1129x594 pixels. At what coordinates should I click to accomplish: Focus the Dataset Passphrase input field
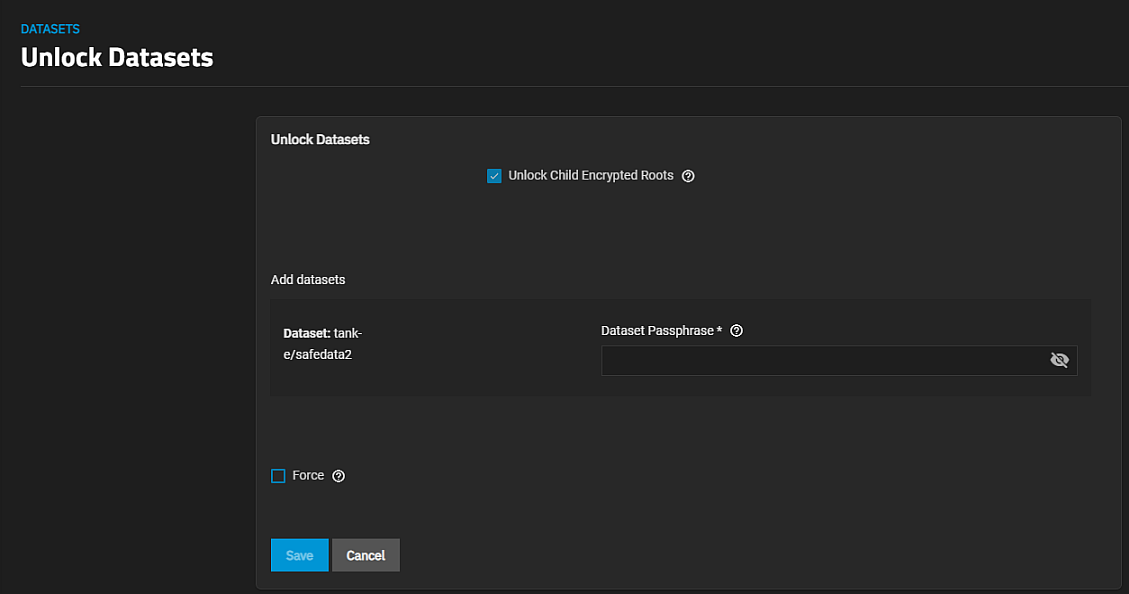(x=820, y=360)
